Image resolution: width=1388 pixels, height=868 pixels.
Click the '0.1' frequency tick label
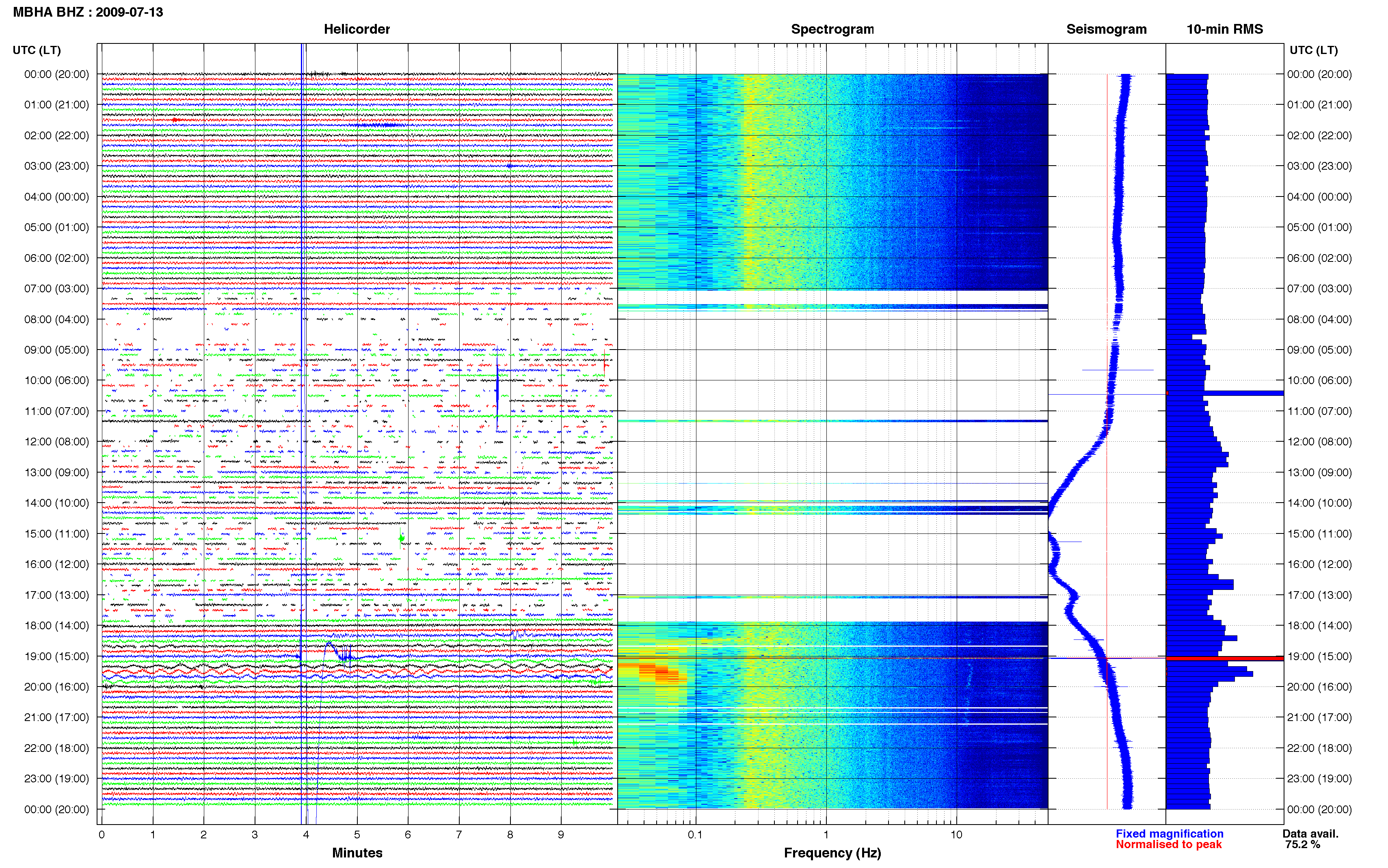pyautogui.click(x=695, y=835)
